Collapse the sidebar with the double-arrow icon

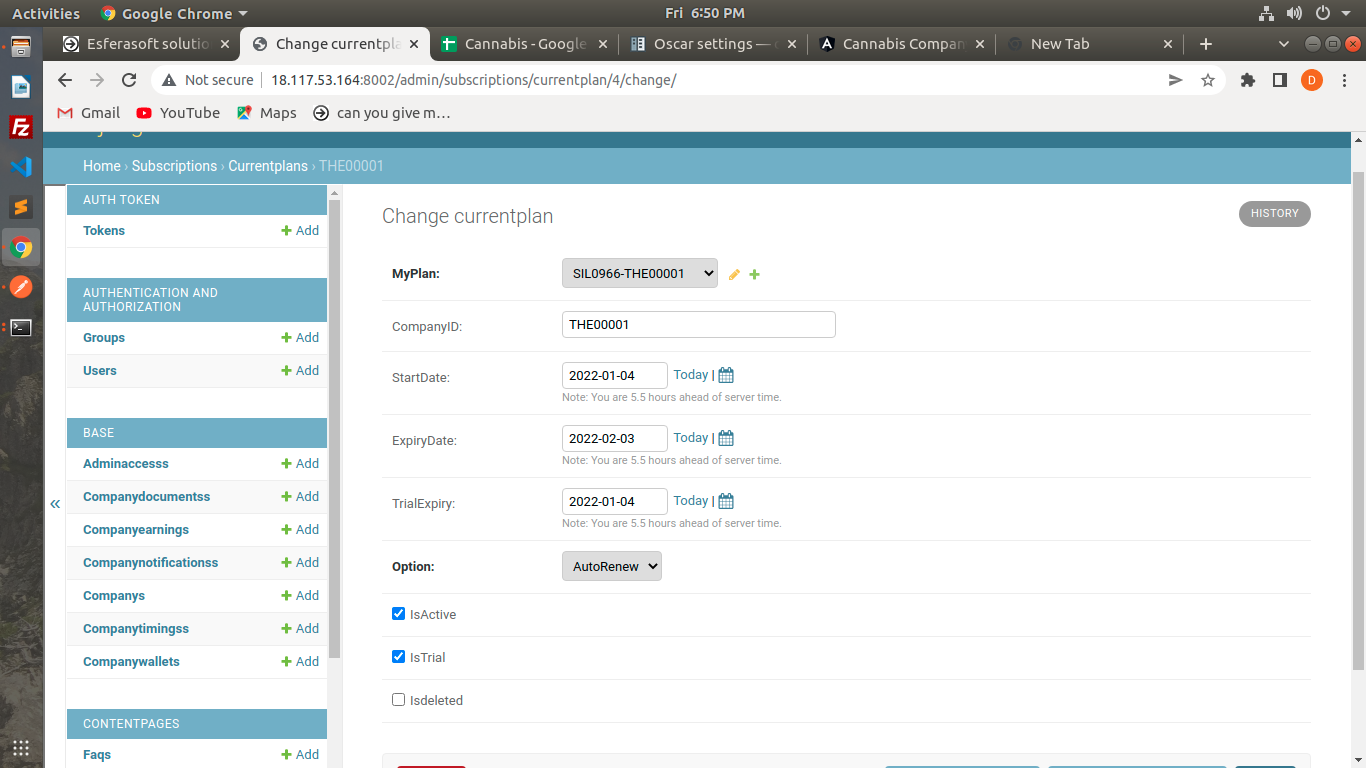[55, 504]
